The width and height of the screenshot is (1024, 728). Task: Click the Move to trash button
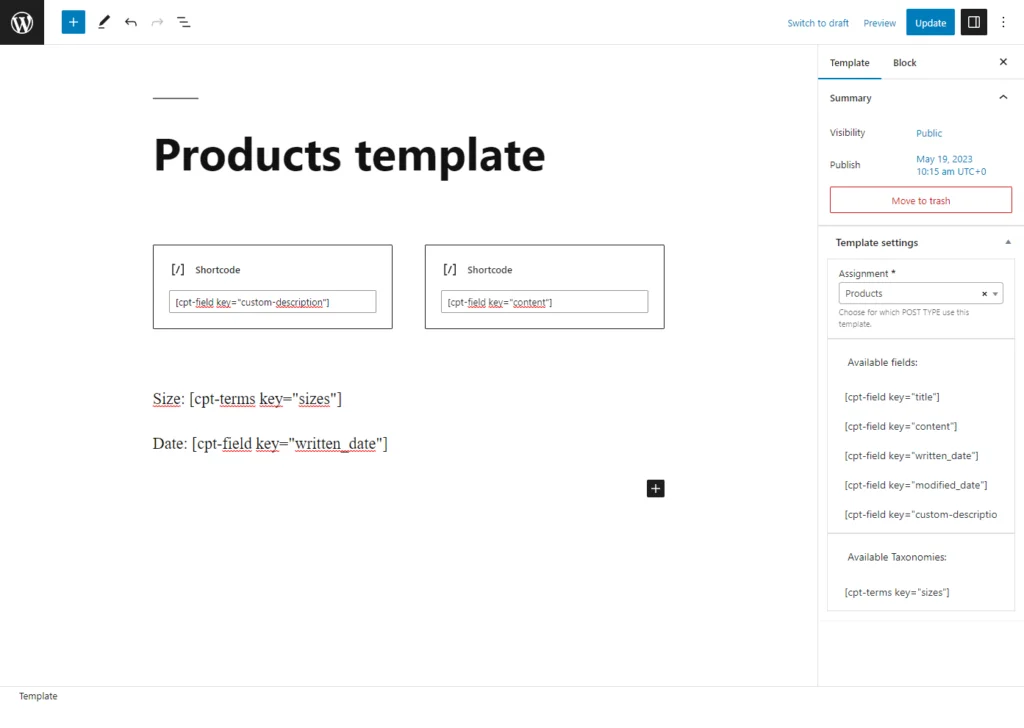(920, 199)
